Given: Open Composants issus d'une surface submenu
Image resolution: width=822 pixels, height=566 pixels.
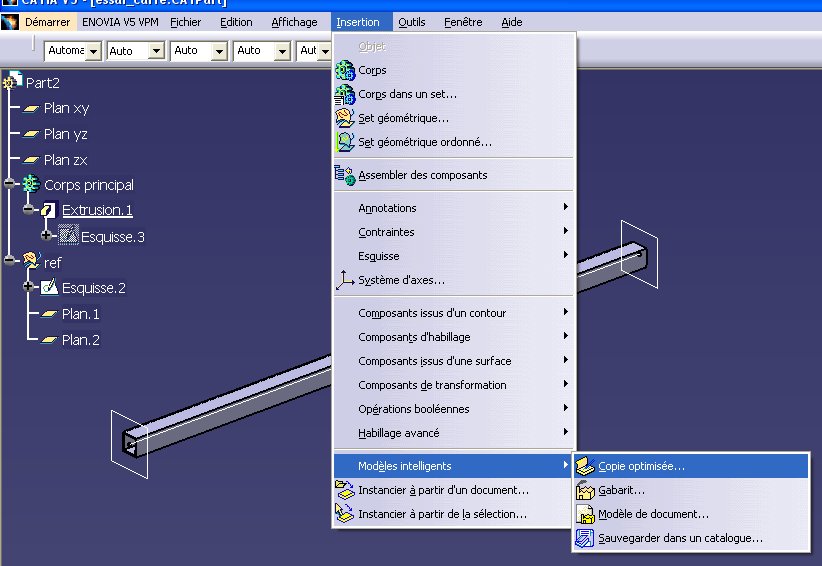Looking at the screenshot, I should pos(454,361).
